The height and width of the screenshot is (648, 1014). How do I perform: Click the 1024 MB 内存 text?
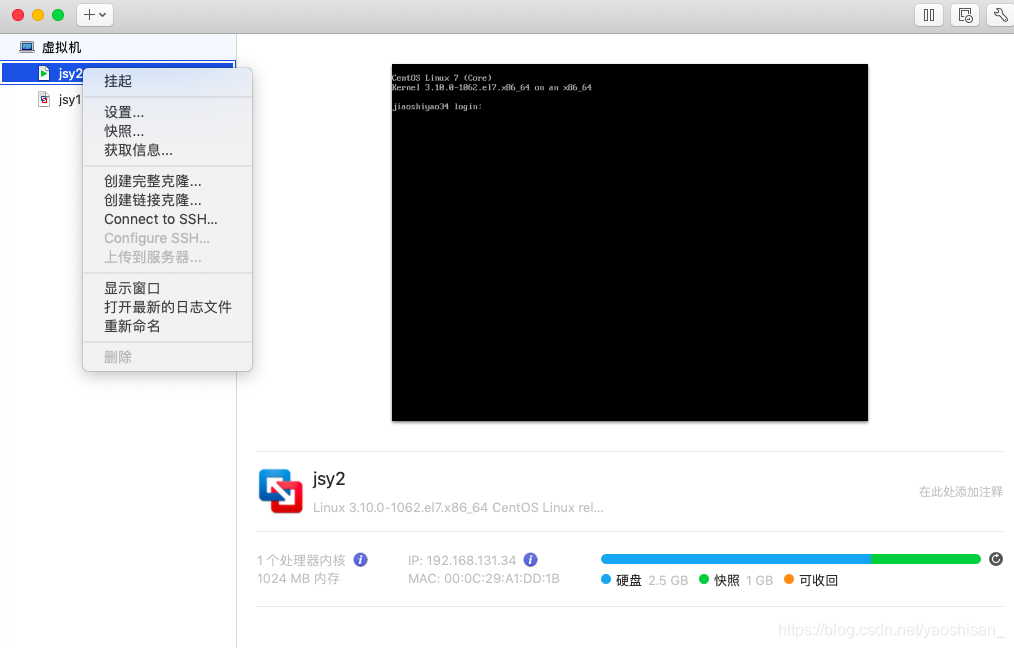(298, 579)
